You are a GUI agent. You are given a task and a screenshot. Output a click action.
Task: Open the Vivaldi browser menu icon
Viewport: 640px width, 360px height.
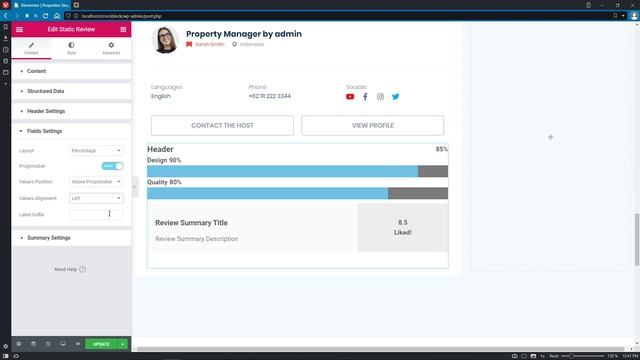tap(5, 5)
